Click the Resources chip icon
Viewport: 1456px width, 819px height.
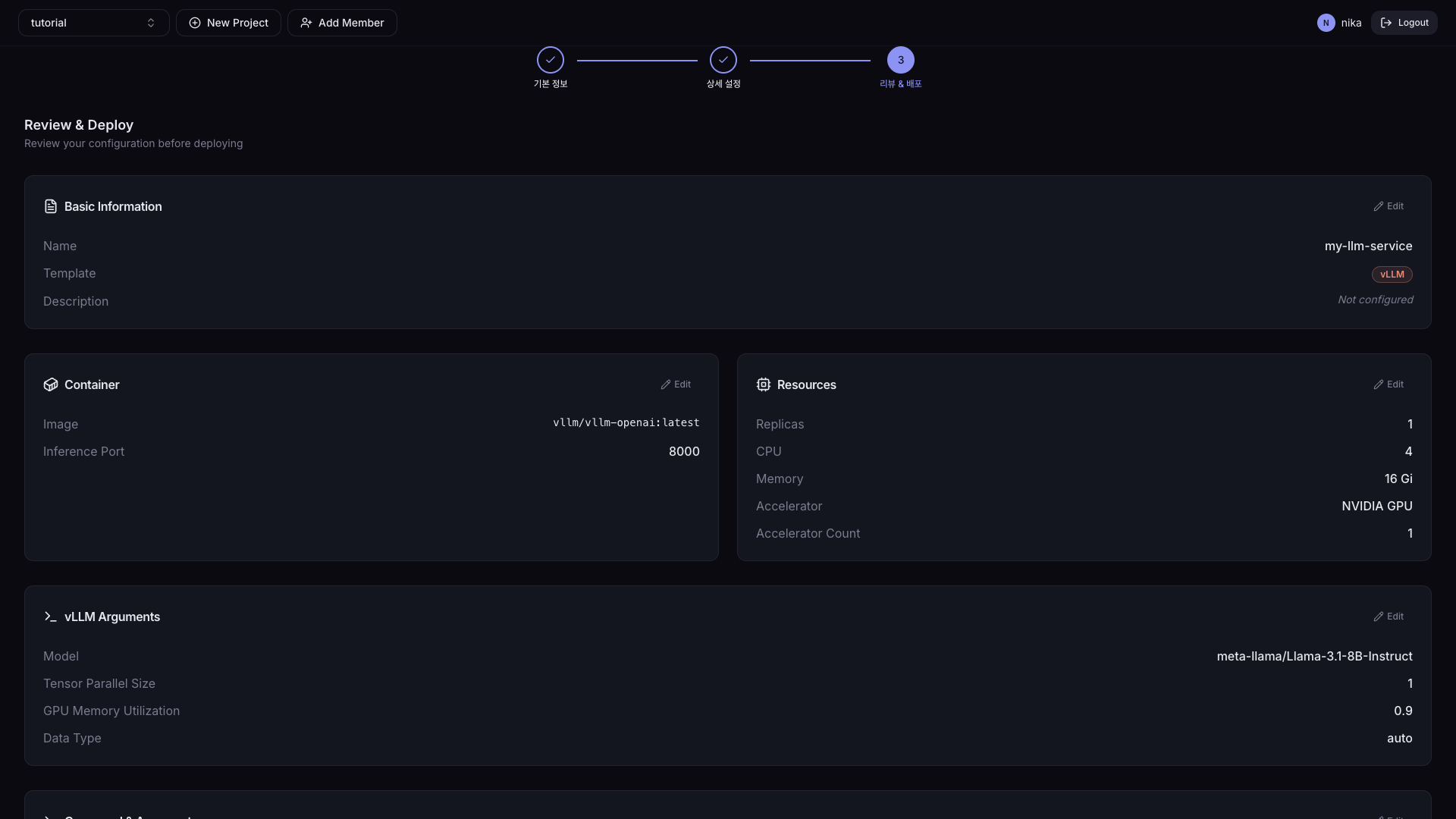(764, 384)
